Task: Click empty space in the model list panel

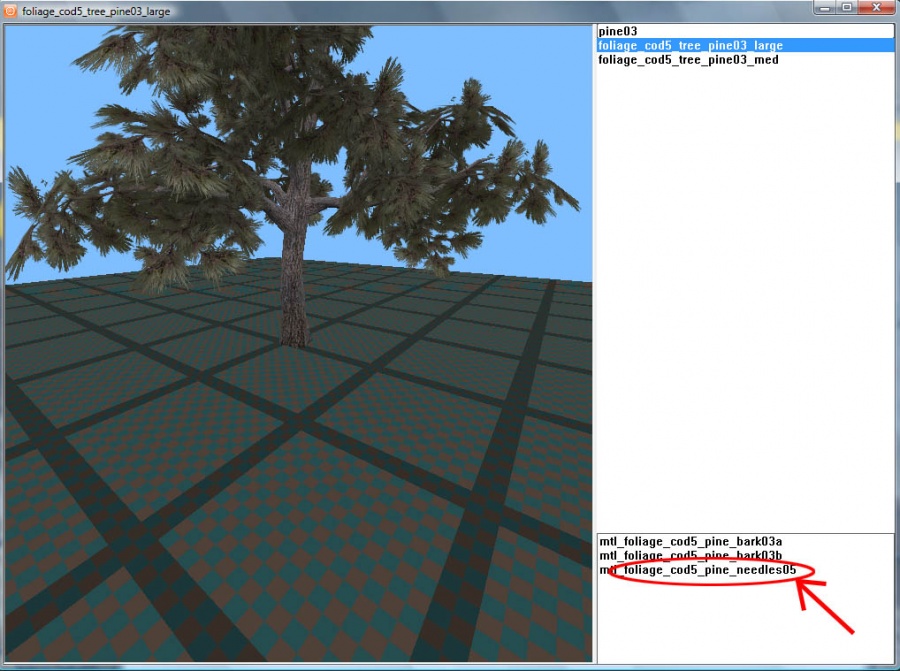Action: (744, 300)
